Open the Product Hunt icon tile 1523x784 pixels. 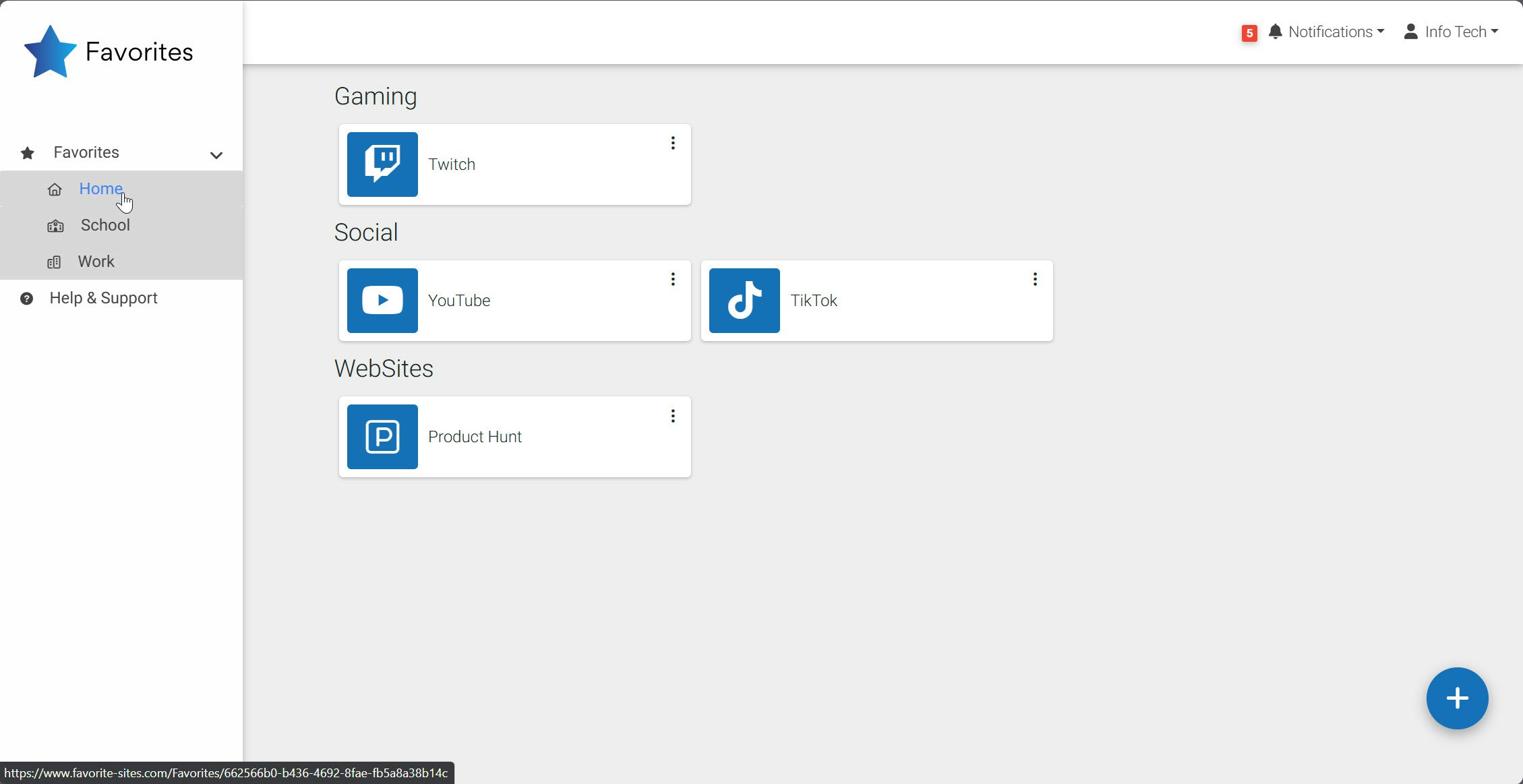(382, 437)
